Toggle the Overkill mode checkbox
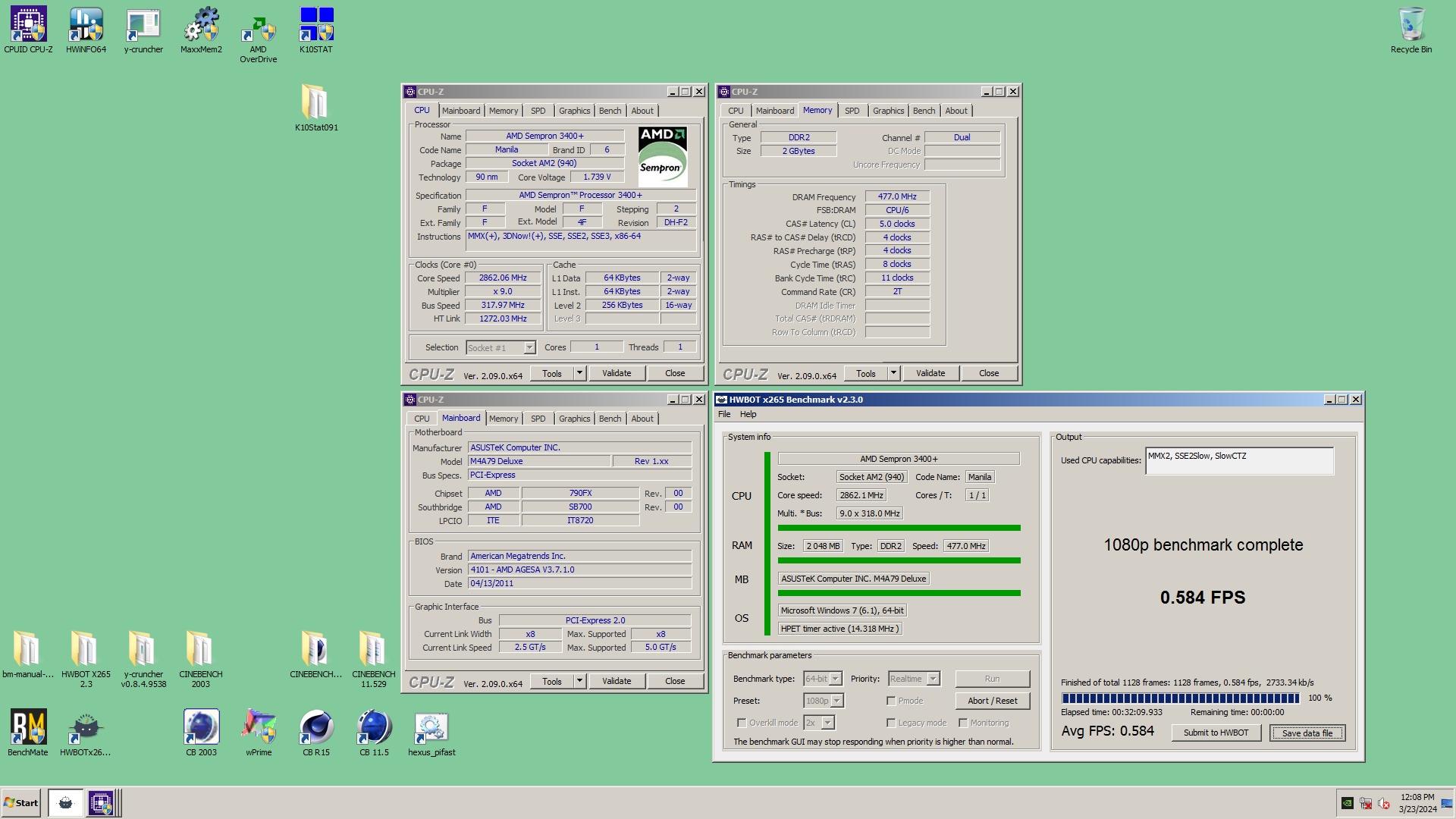 [x=742, y=723]
